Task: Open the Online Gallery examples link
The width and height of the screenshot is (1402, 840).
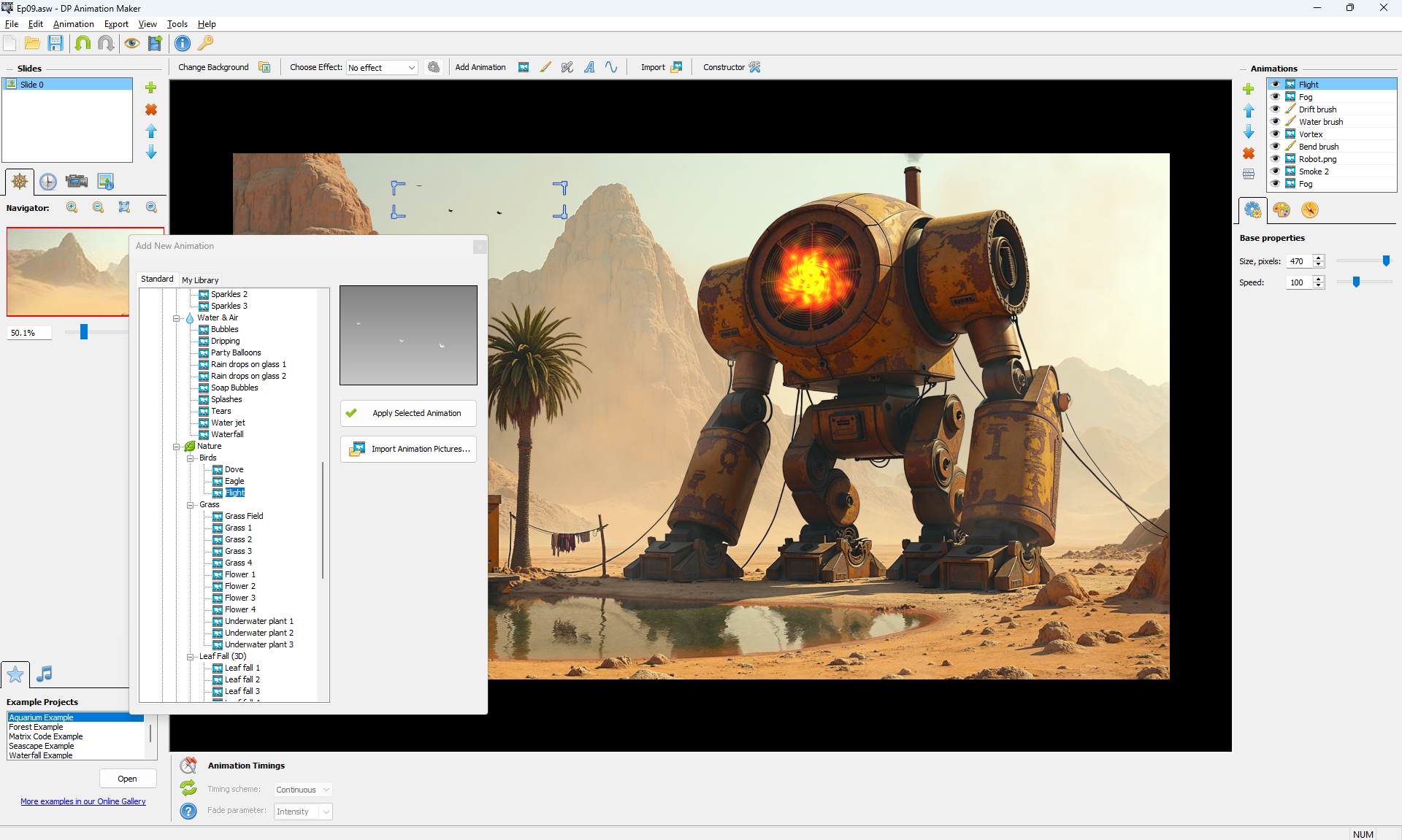Action: pyautogui.click(x=83, y=801)
